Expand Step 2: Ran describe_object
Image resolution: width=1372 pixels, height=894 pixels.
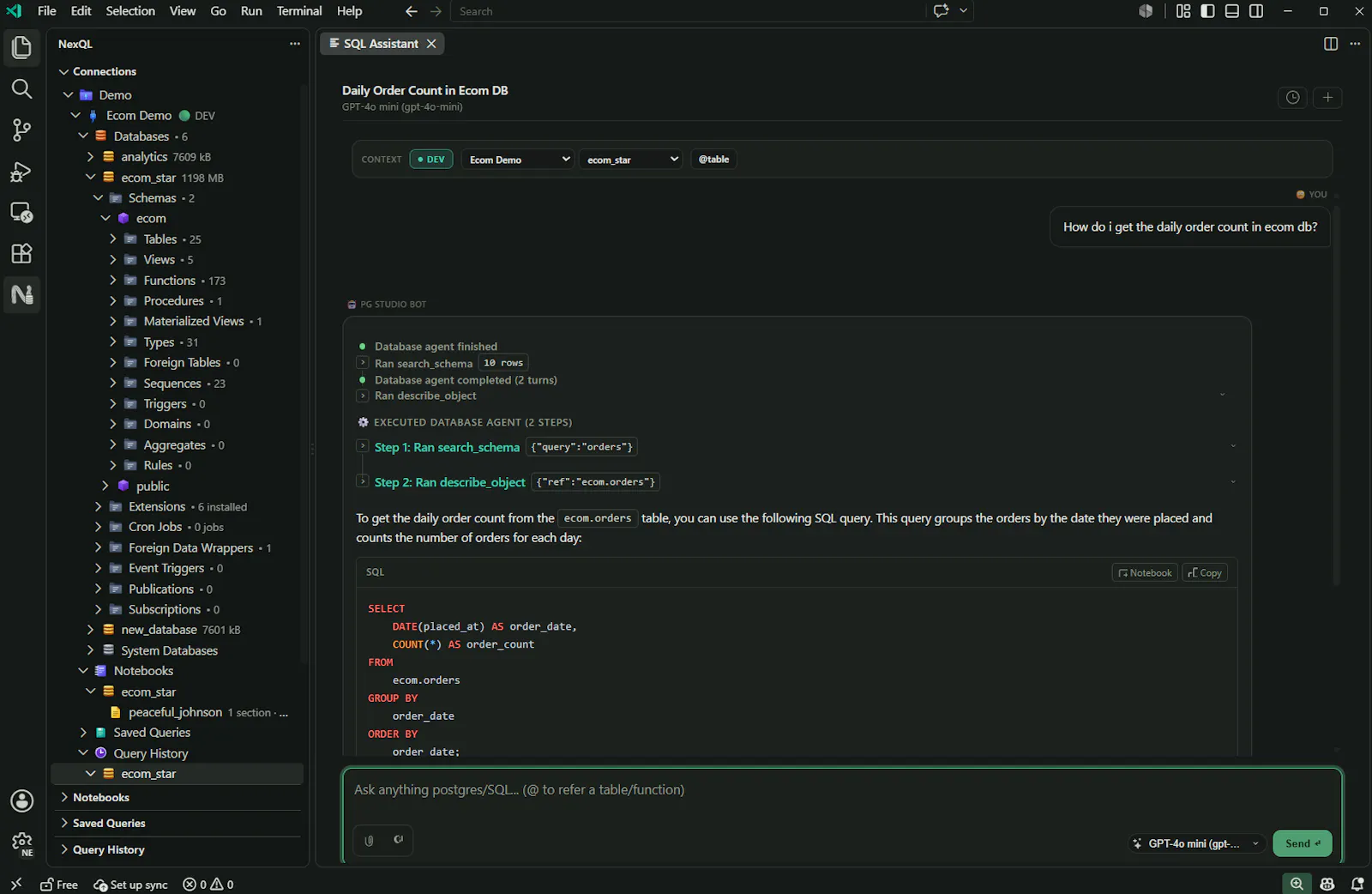click(x=364, y=481)
